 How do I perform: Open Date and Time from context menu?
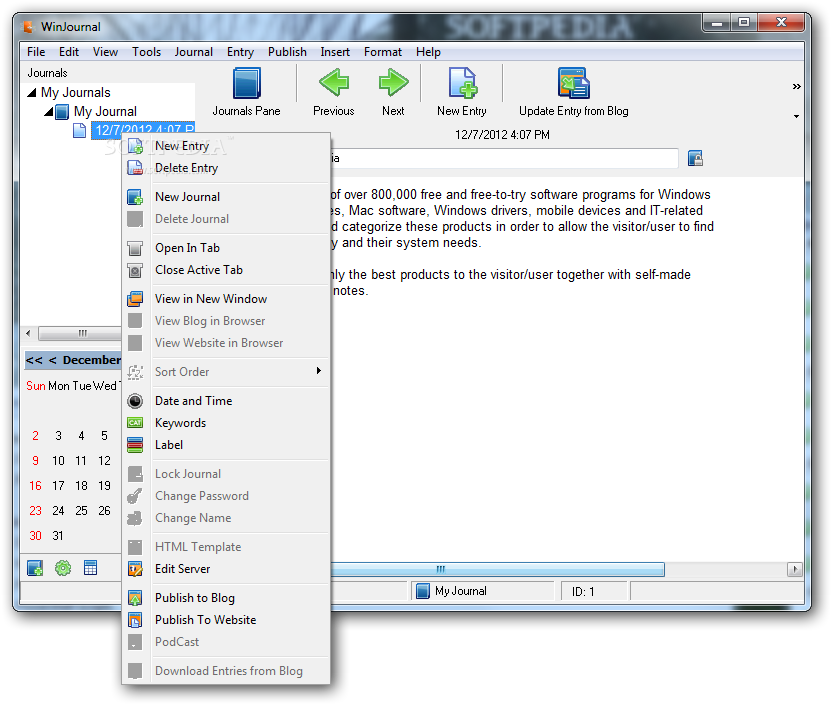[226, 401]
